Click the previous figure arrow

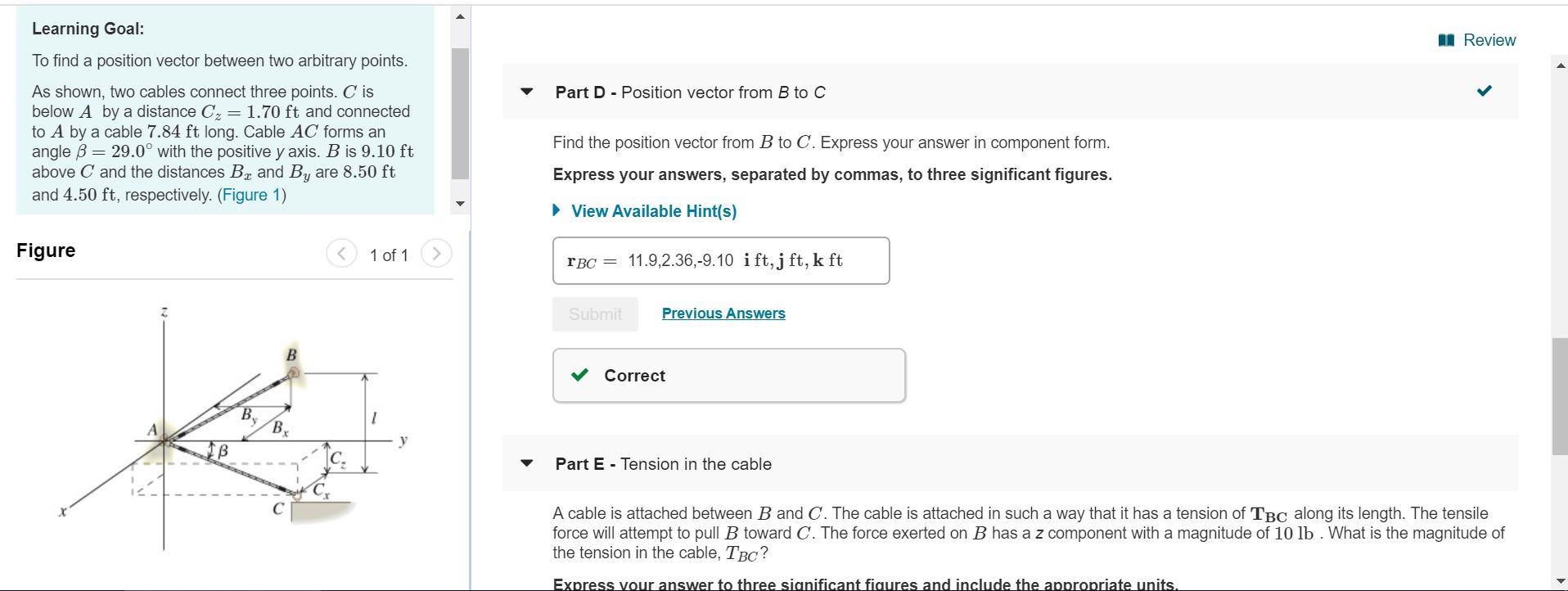click(341, 254)
